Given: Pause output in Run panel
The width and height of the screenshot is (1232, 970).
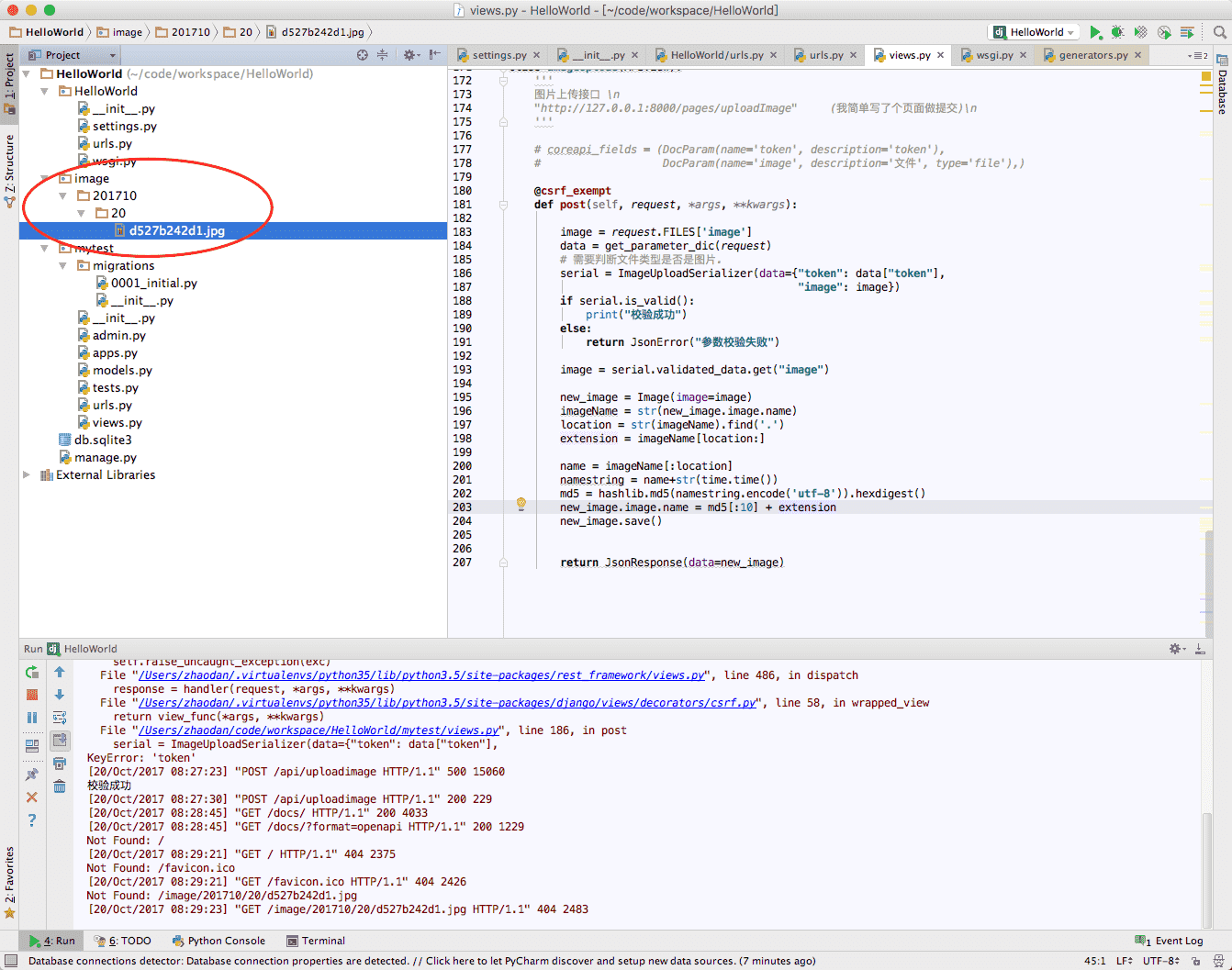Looking at the screenshot, I should point(32,718).
